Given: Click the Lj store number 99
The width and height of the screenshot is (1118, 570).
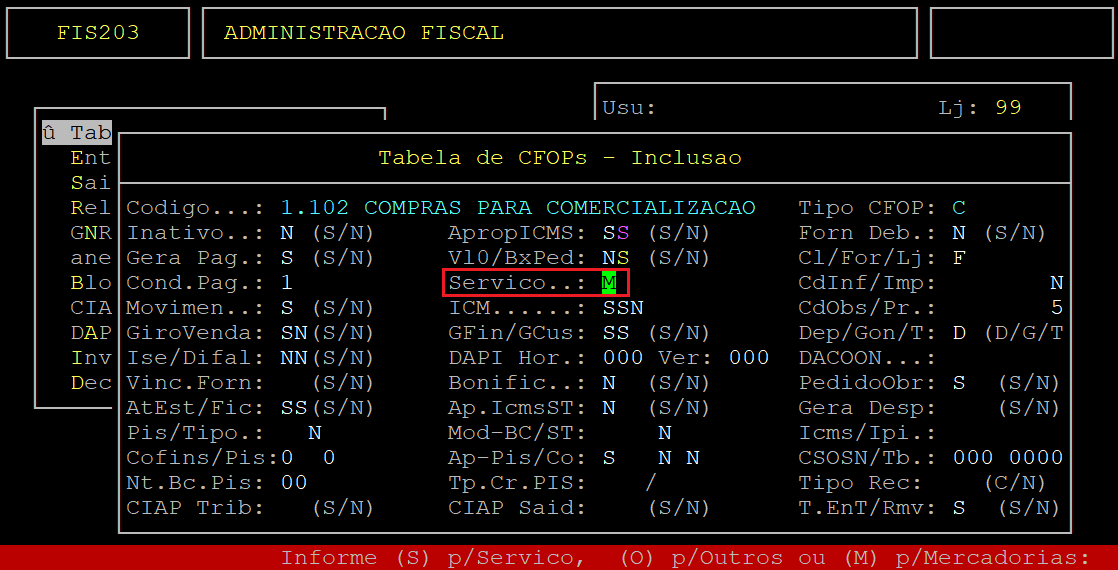Looking at the screenshot, I should 1008,108.
